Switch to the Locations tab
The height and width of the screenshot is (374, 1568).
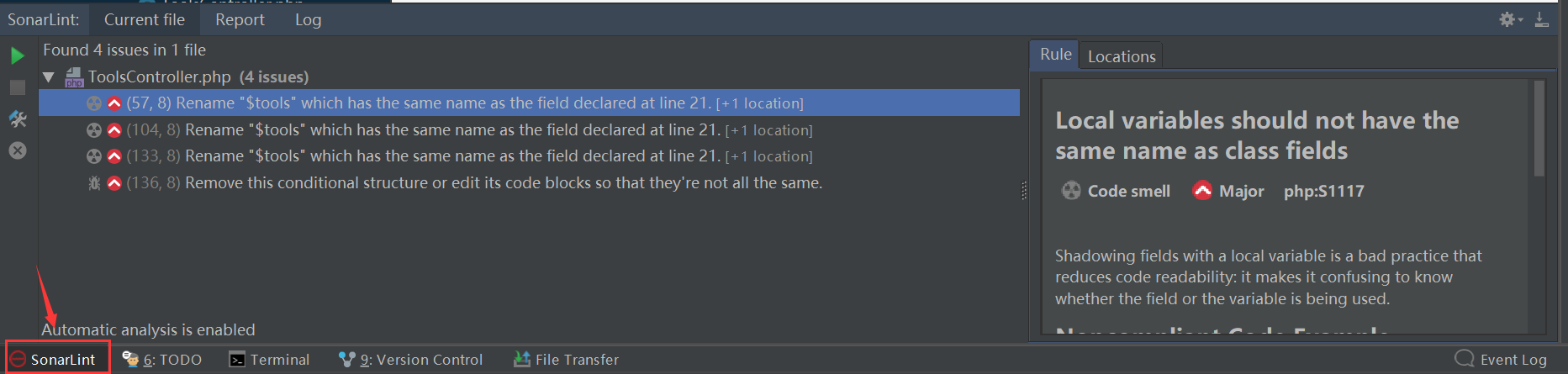pyautogui.click(x=1122, y=56)
